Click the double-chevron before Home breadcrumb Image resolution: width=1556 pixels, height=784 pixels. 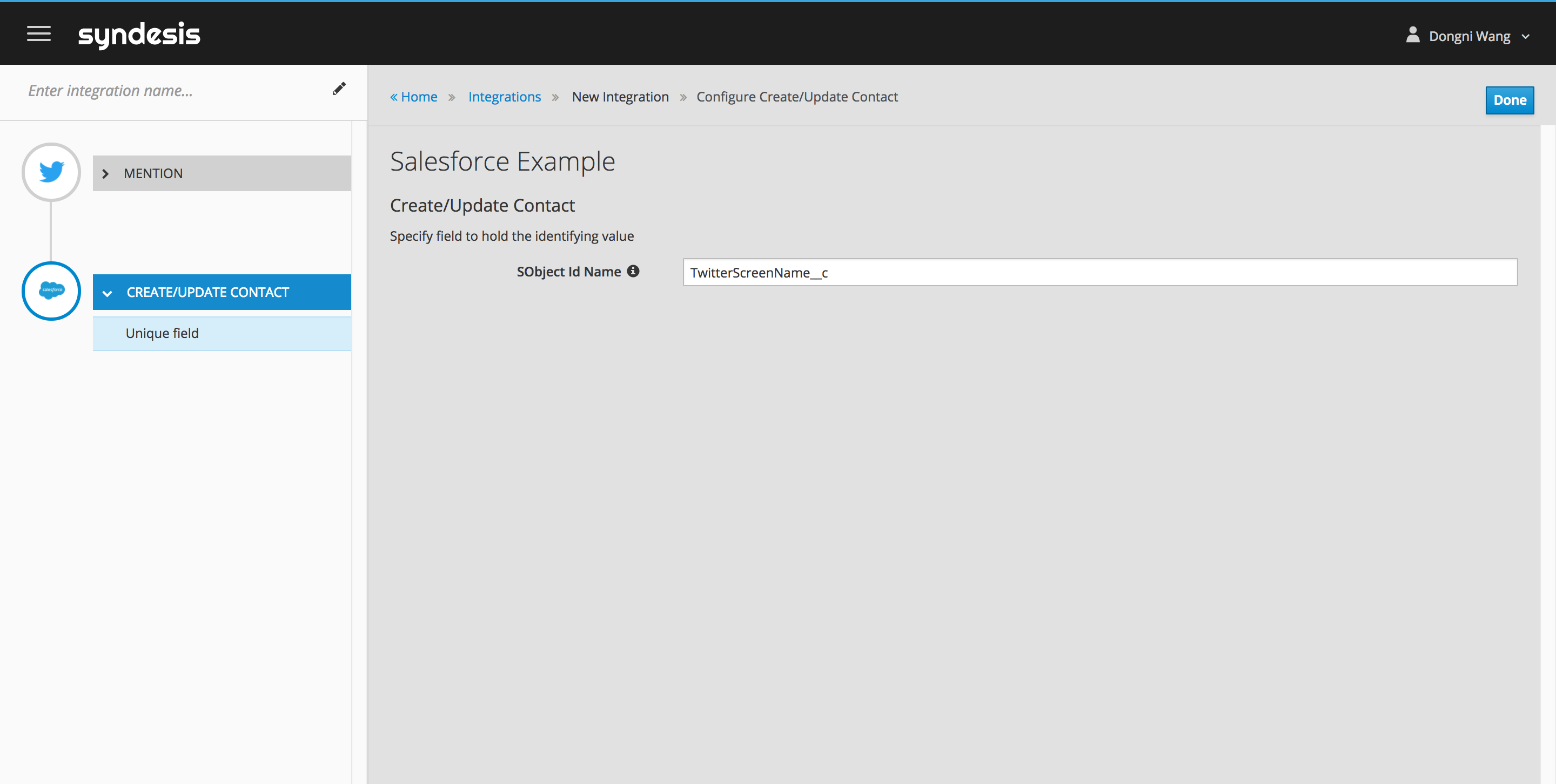tap(394, 97)
